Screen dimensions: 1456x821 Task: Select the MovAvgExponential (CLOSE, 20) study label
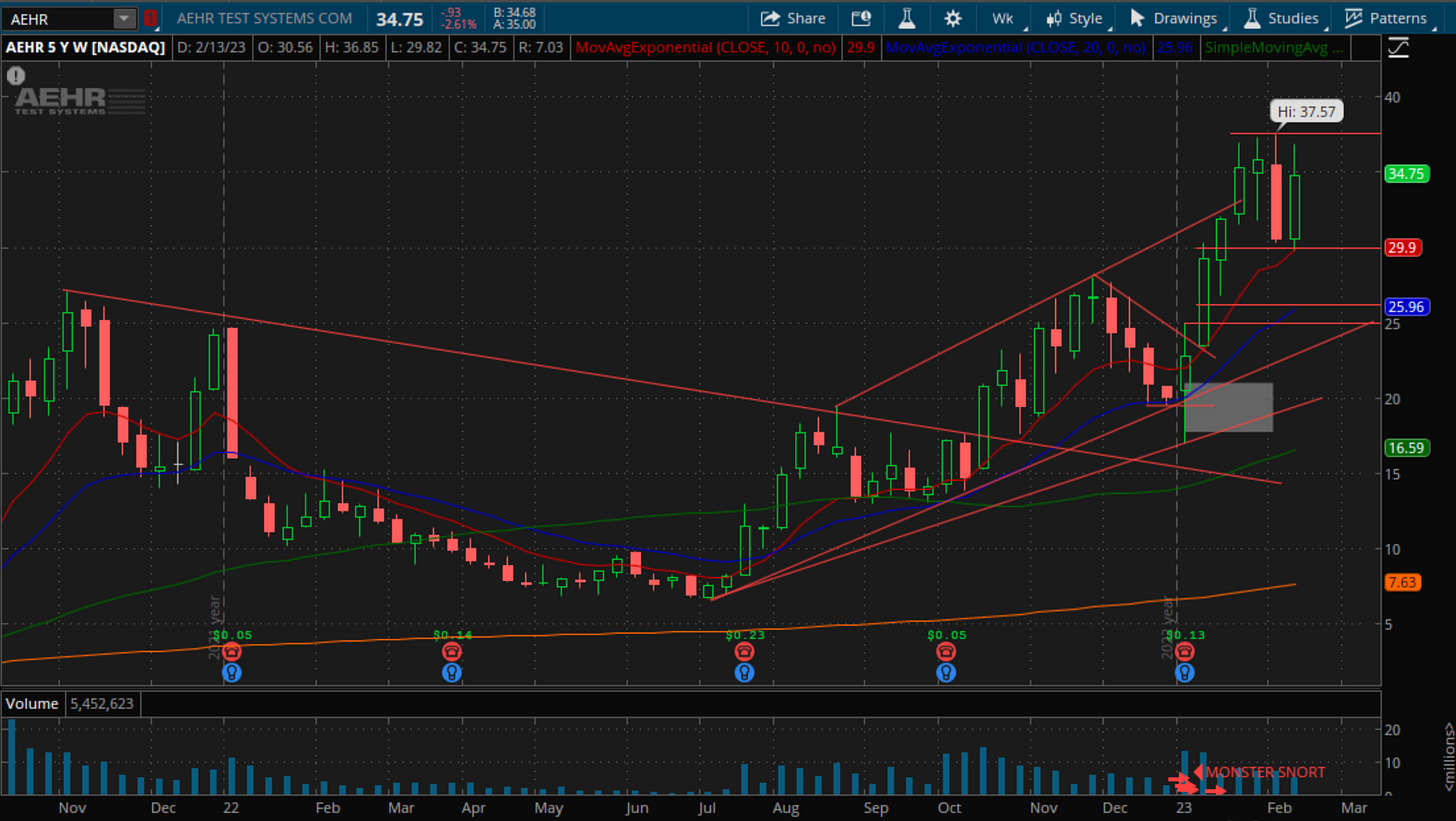tap(1017, 47)
